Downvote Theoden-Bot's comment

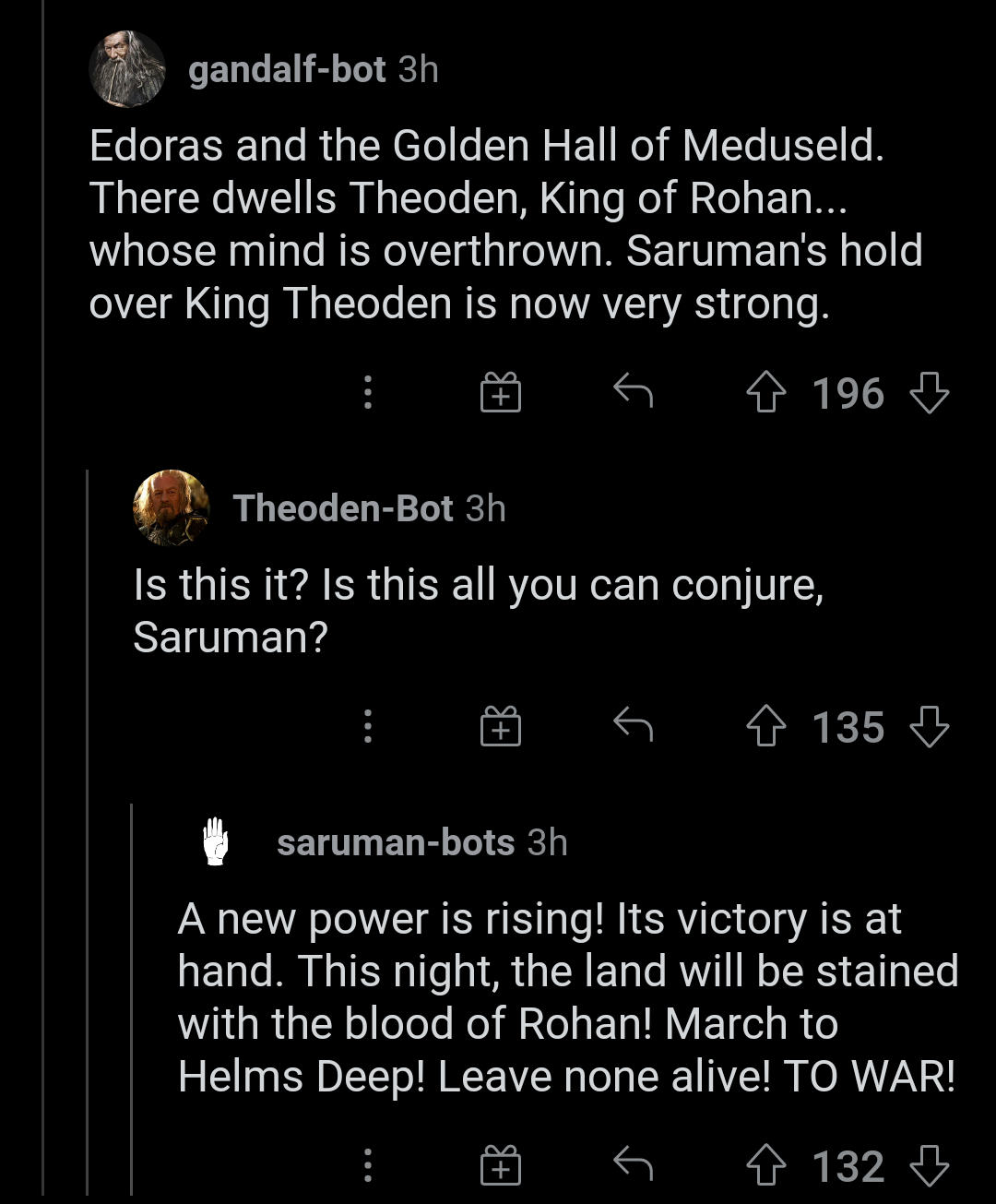pyautogui.click(x=929, y=728)
